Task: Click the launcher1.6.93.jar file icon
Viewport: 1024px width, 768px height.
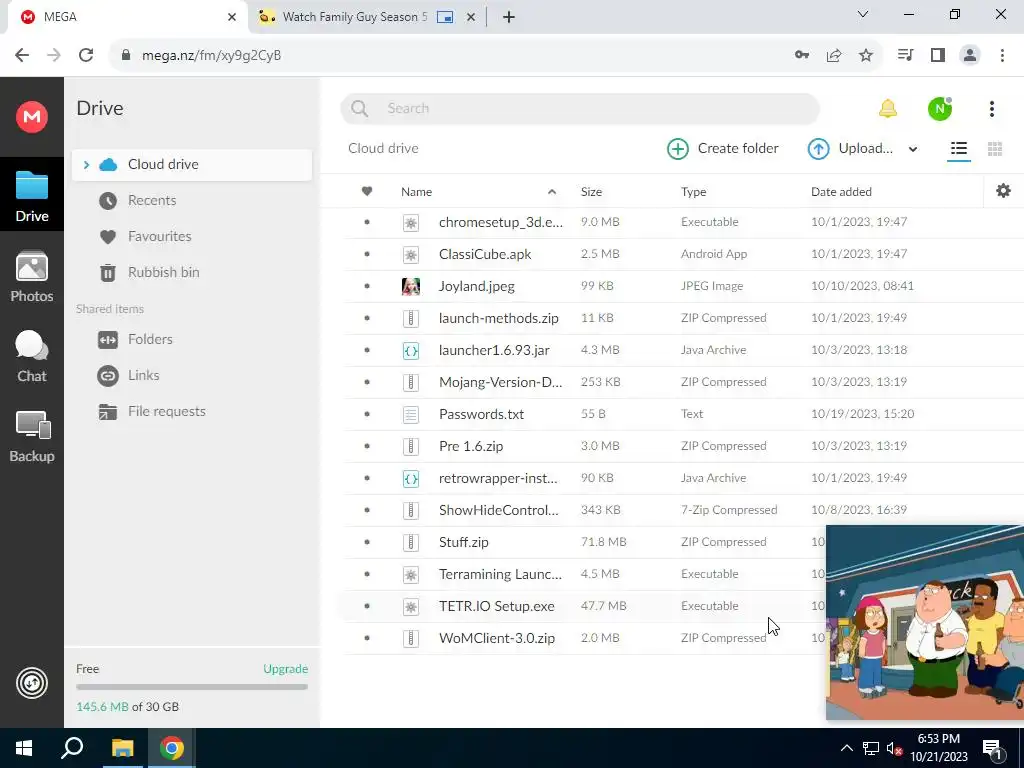Action: coord(411,350)
